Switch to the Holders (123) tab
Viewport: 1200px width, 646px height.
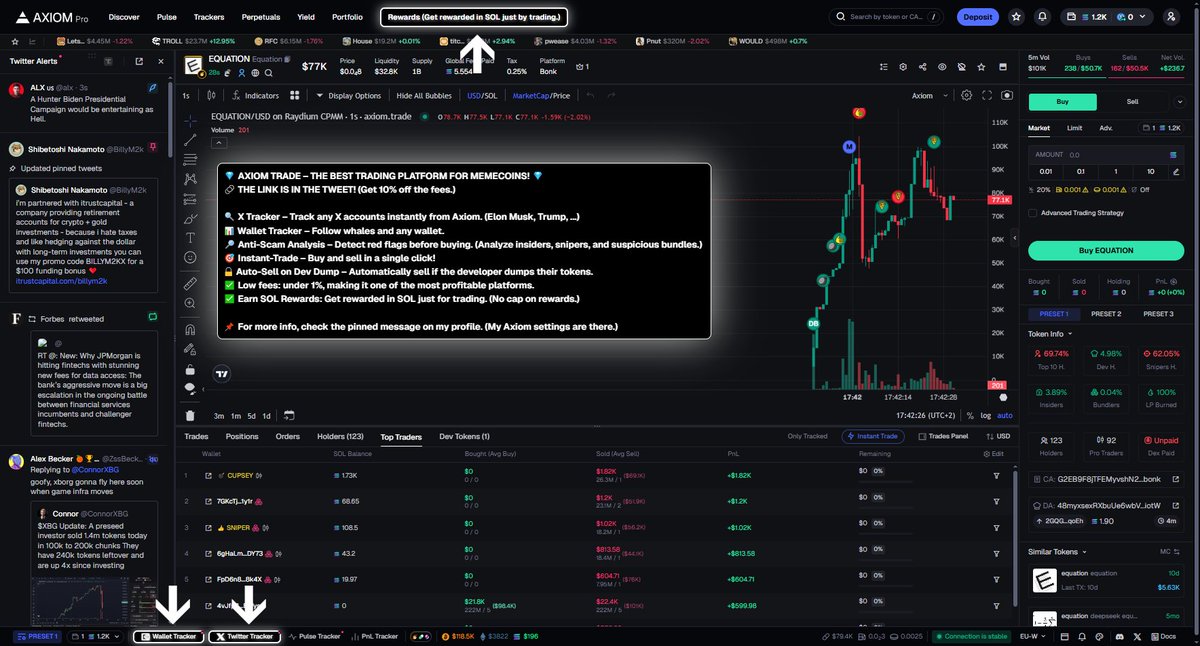pyautogui.click(x=340, y=437)
